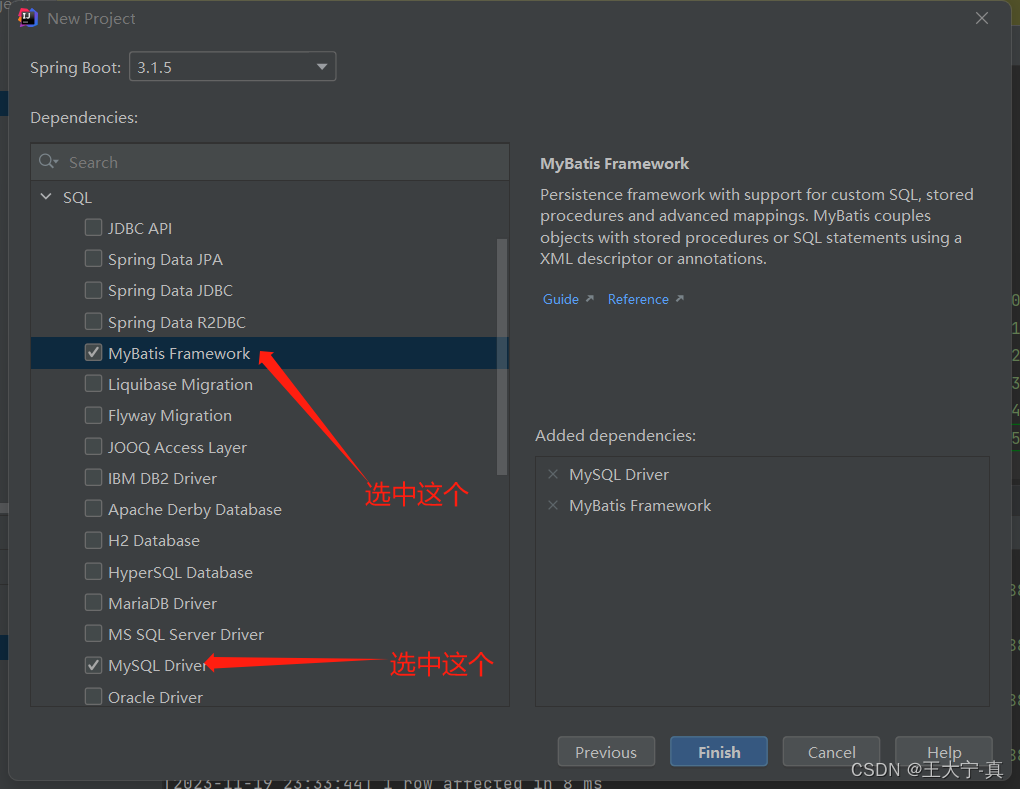Click the dependency list vertical scrollbar
Viewport: 1020px width, 789px height.
point(502,356)
